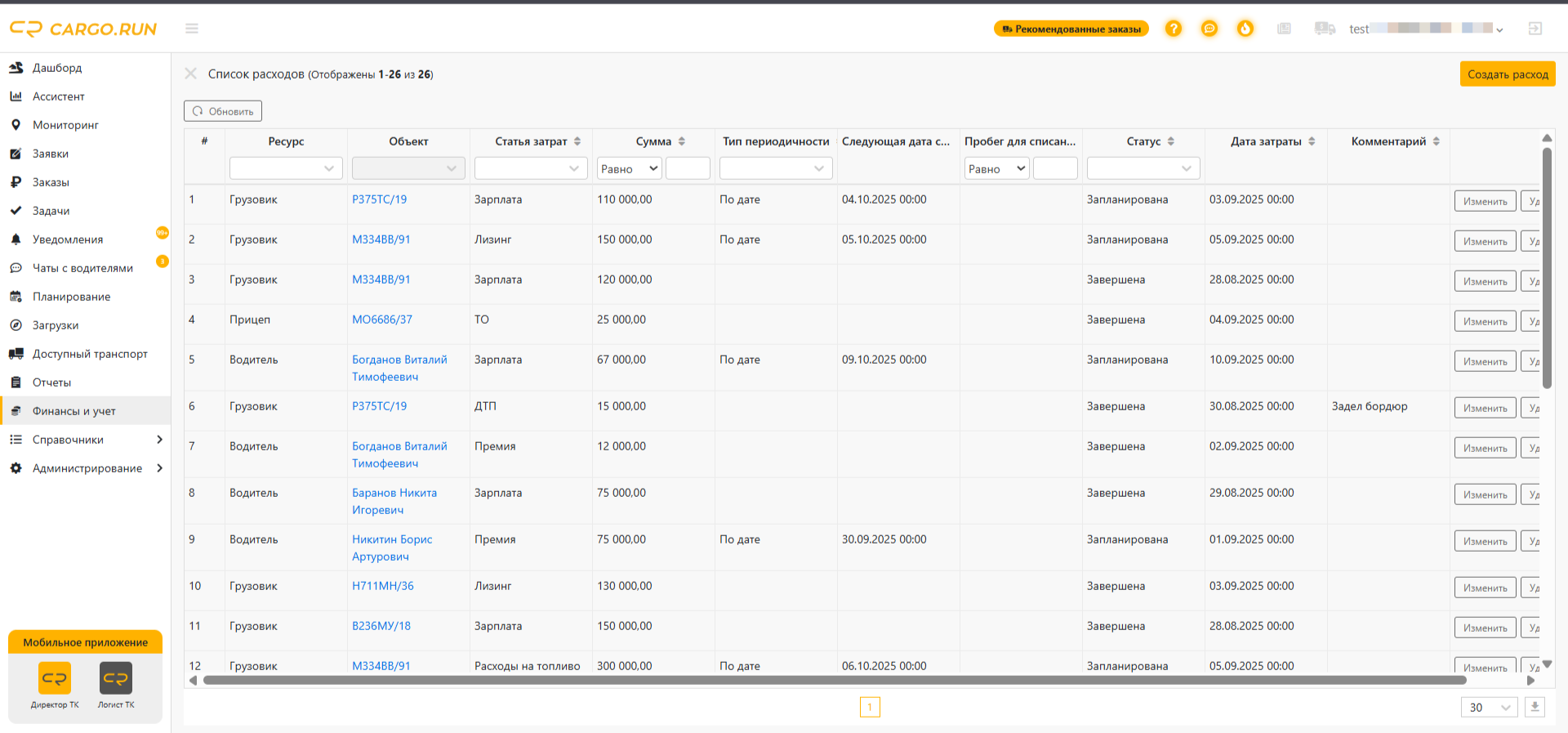Click the grey news icon in header
This screenshot has width=1568, height=733.
pyautogui.click(x=1285, y=29)
